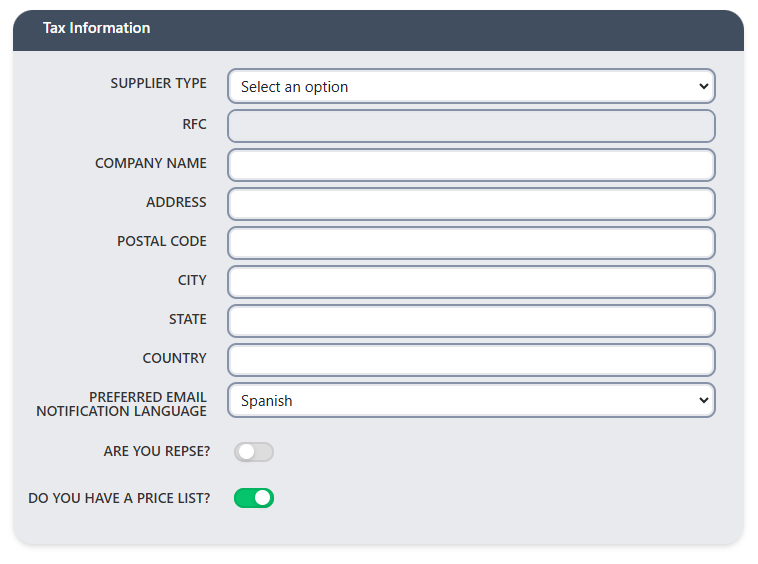
Task: Enable the Are You REPSE toggle
Action: click(254, 452)
